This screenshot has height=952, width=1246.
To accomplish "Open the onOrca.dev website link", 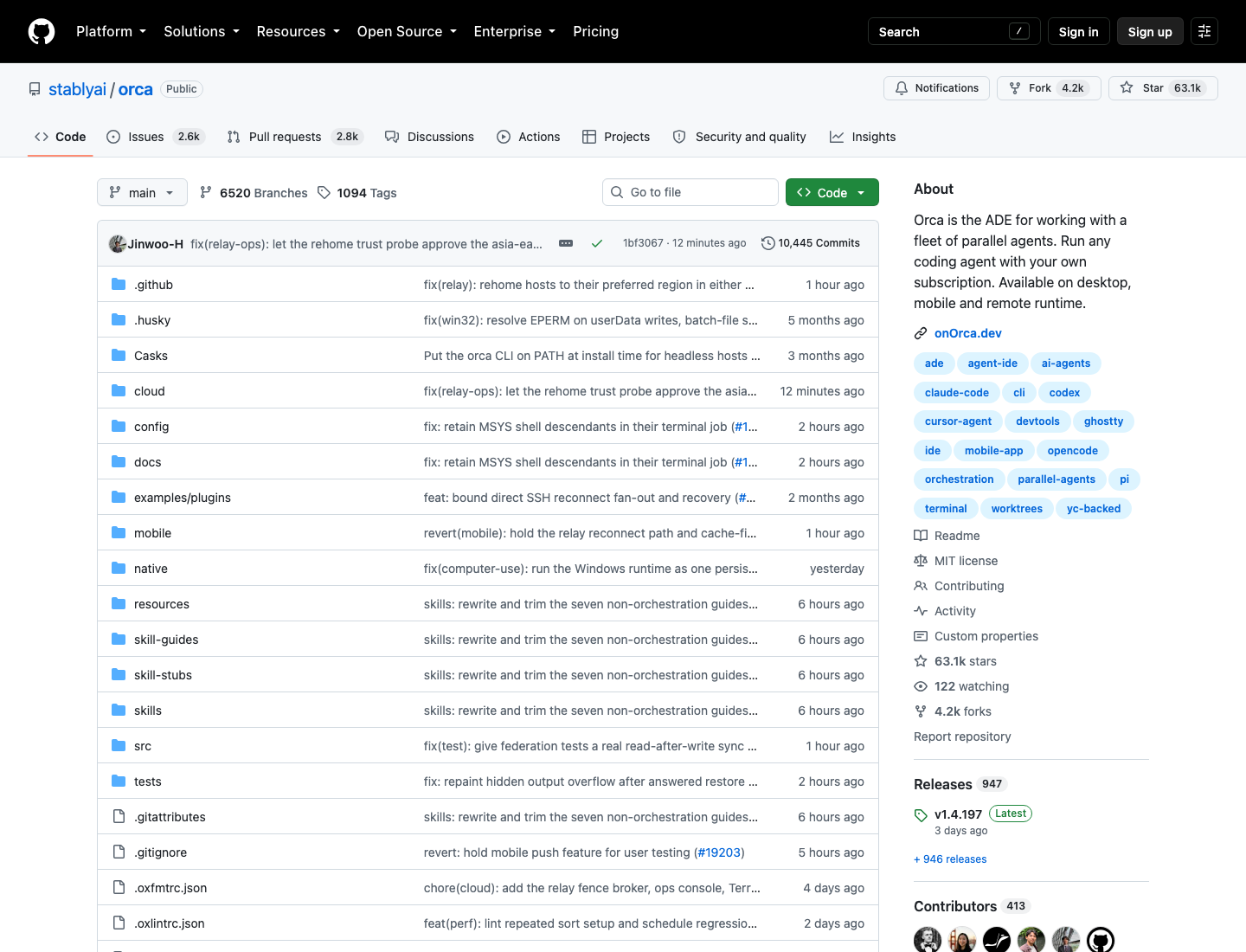I will 967,333.
